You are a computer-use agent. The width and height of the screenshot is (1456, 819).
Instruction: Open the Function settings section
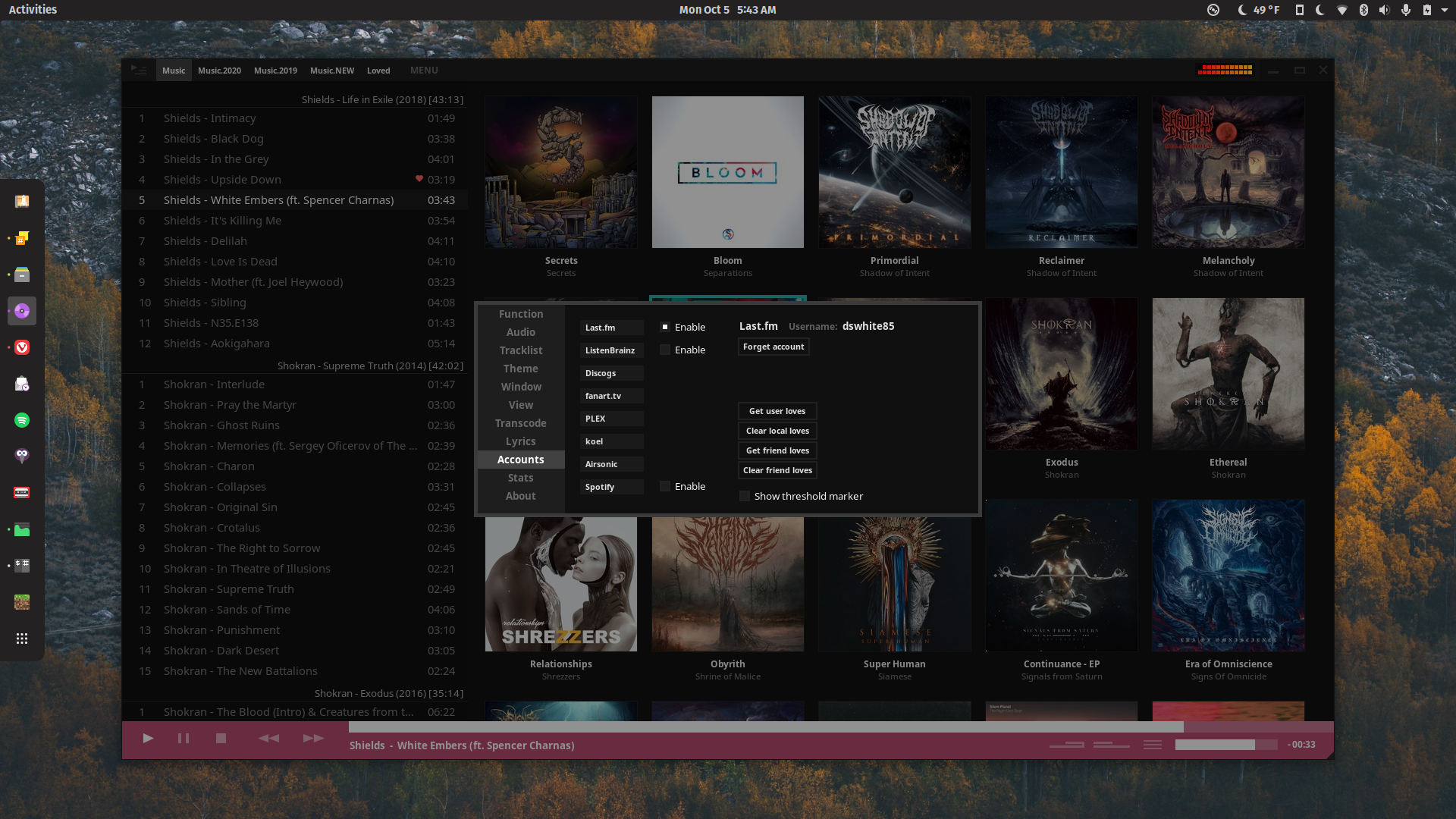tap(521, 314)
